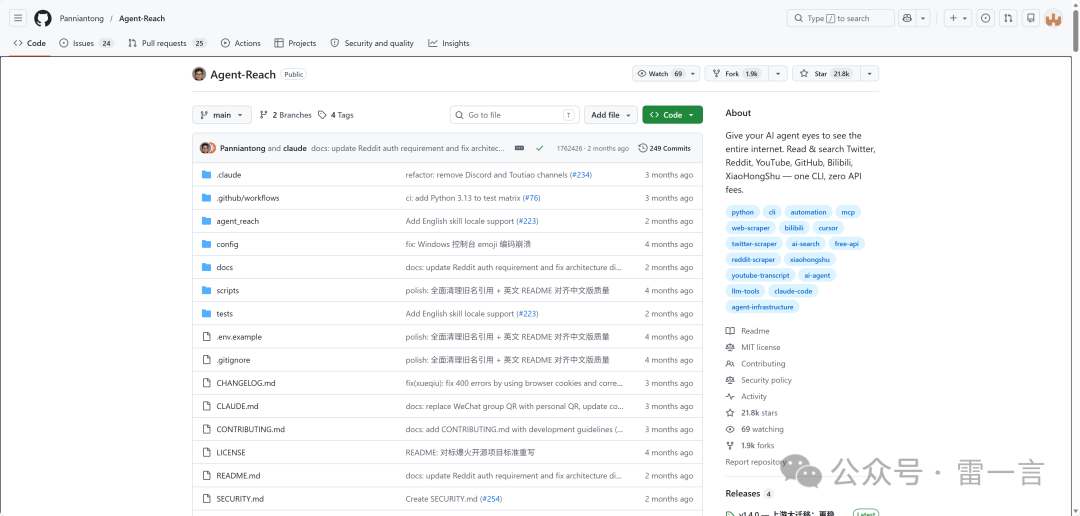Open the Add file dropdown

610,115
